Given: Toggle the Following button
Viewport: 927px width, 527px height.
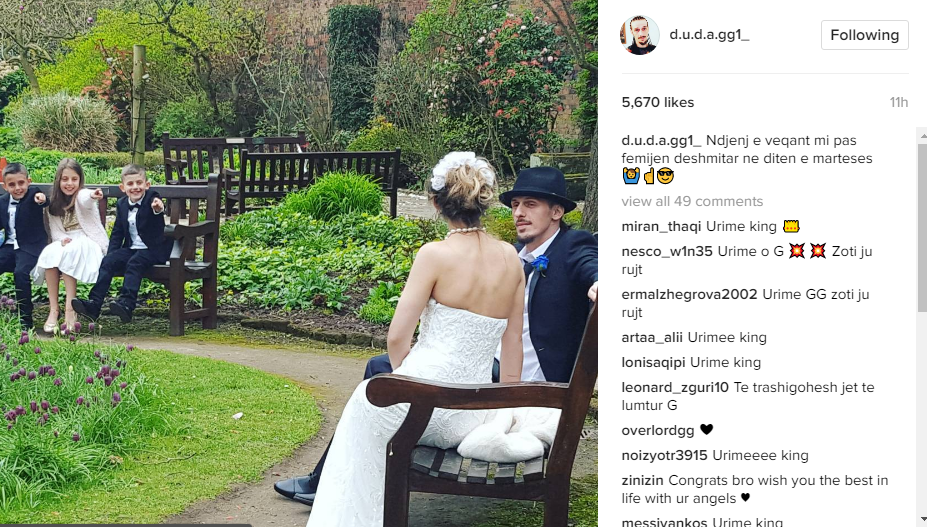Looking at the screenshot, I should point(864,35).
